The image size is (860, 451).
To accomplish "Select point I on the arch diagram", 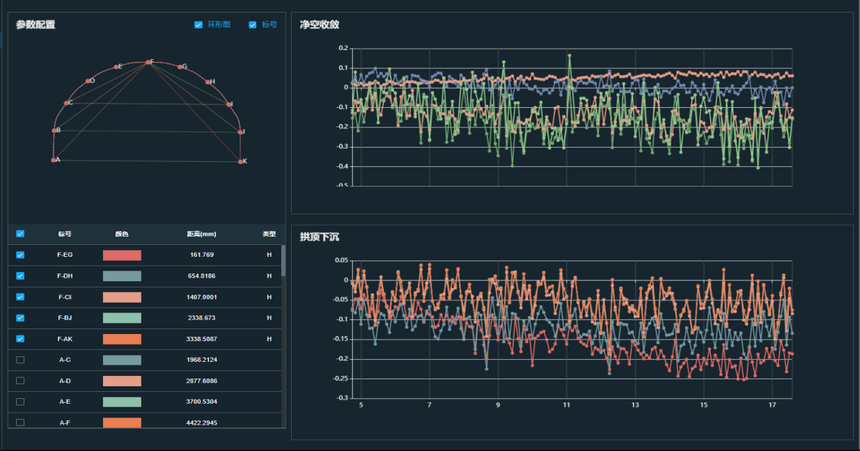I will [x=229, y=104].
